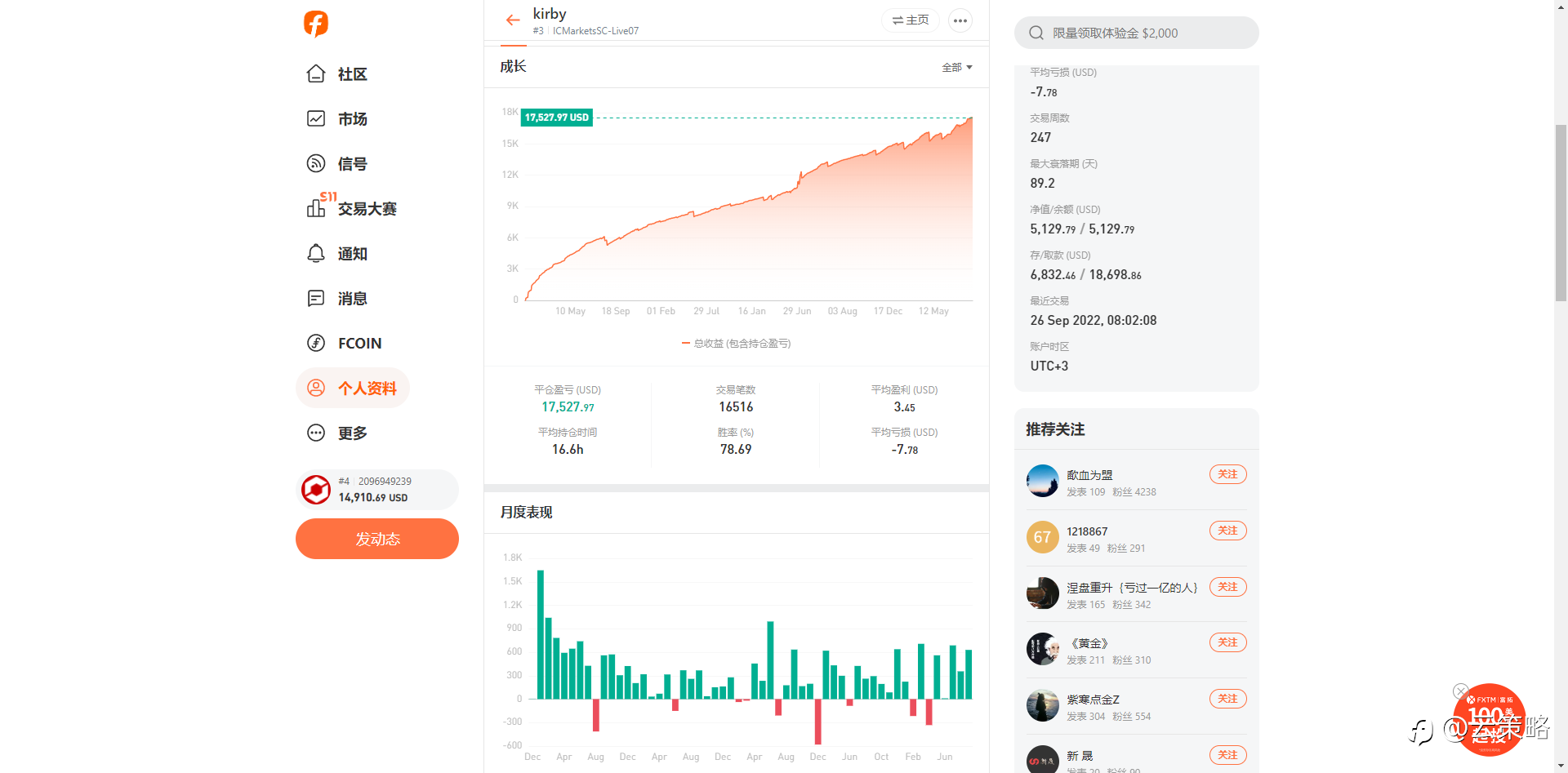Switch to the 主页 homepage view
The height and width of the screenshot is (773, 1568).
[x=911, y=20]
